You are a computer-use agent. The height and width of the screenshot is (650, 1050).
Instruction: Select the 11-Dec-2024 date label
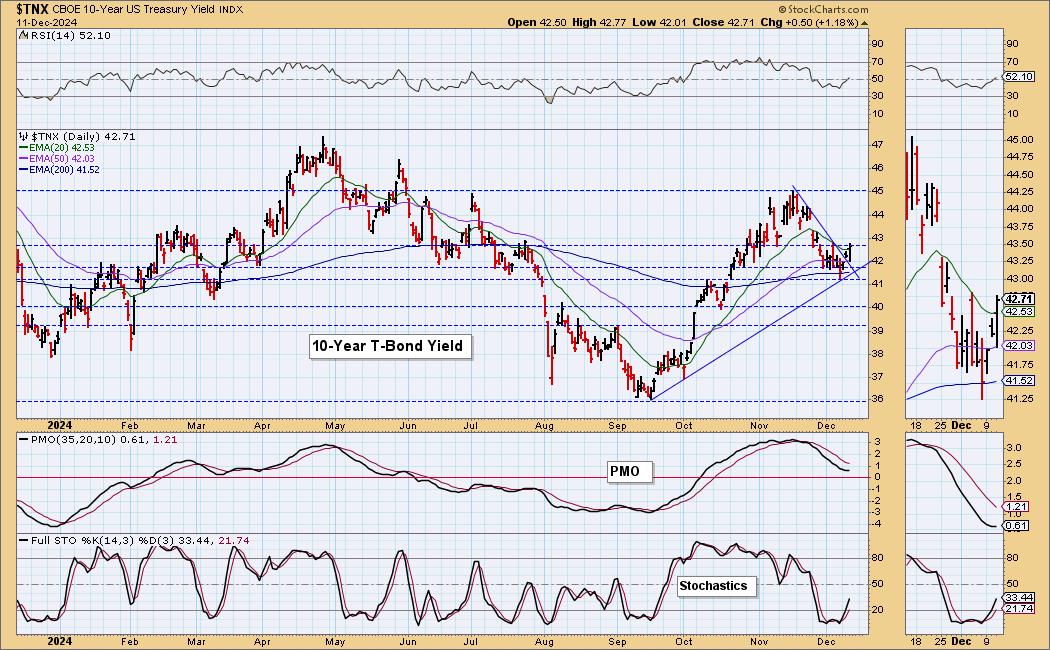47,22
